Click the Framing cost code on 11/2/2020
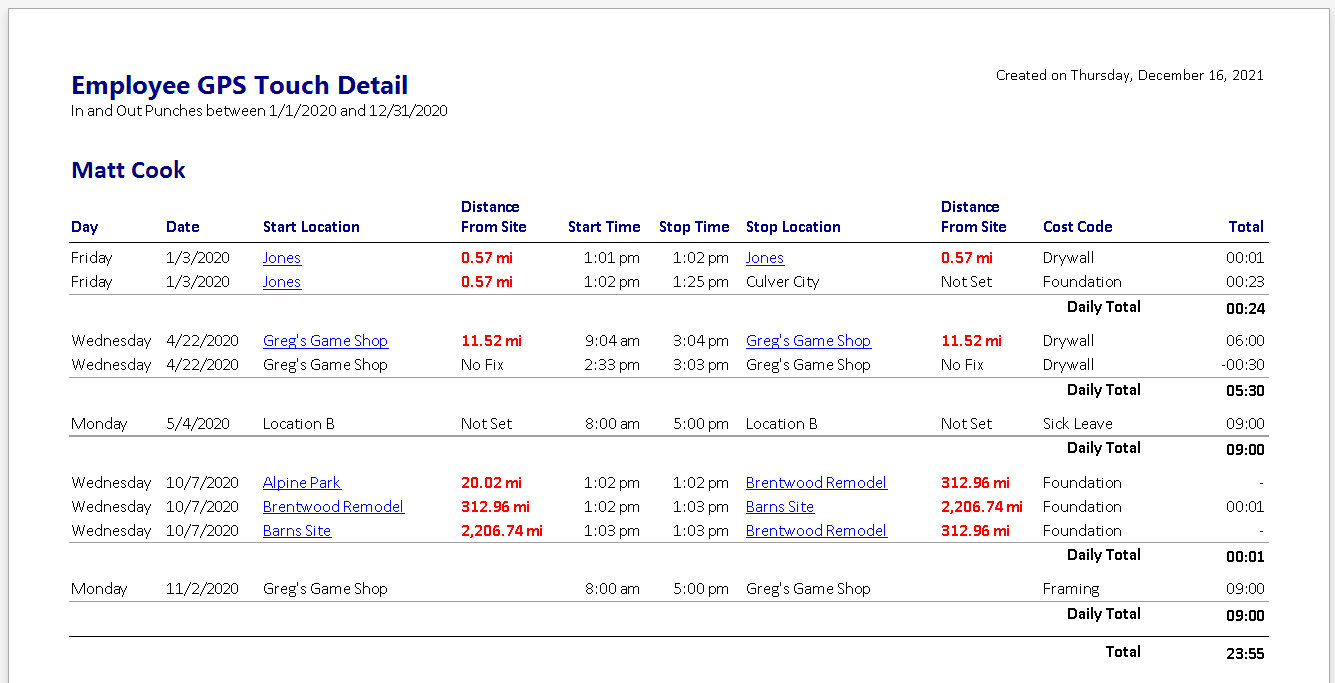 tap(1070, 589)
